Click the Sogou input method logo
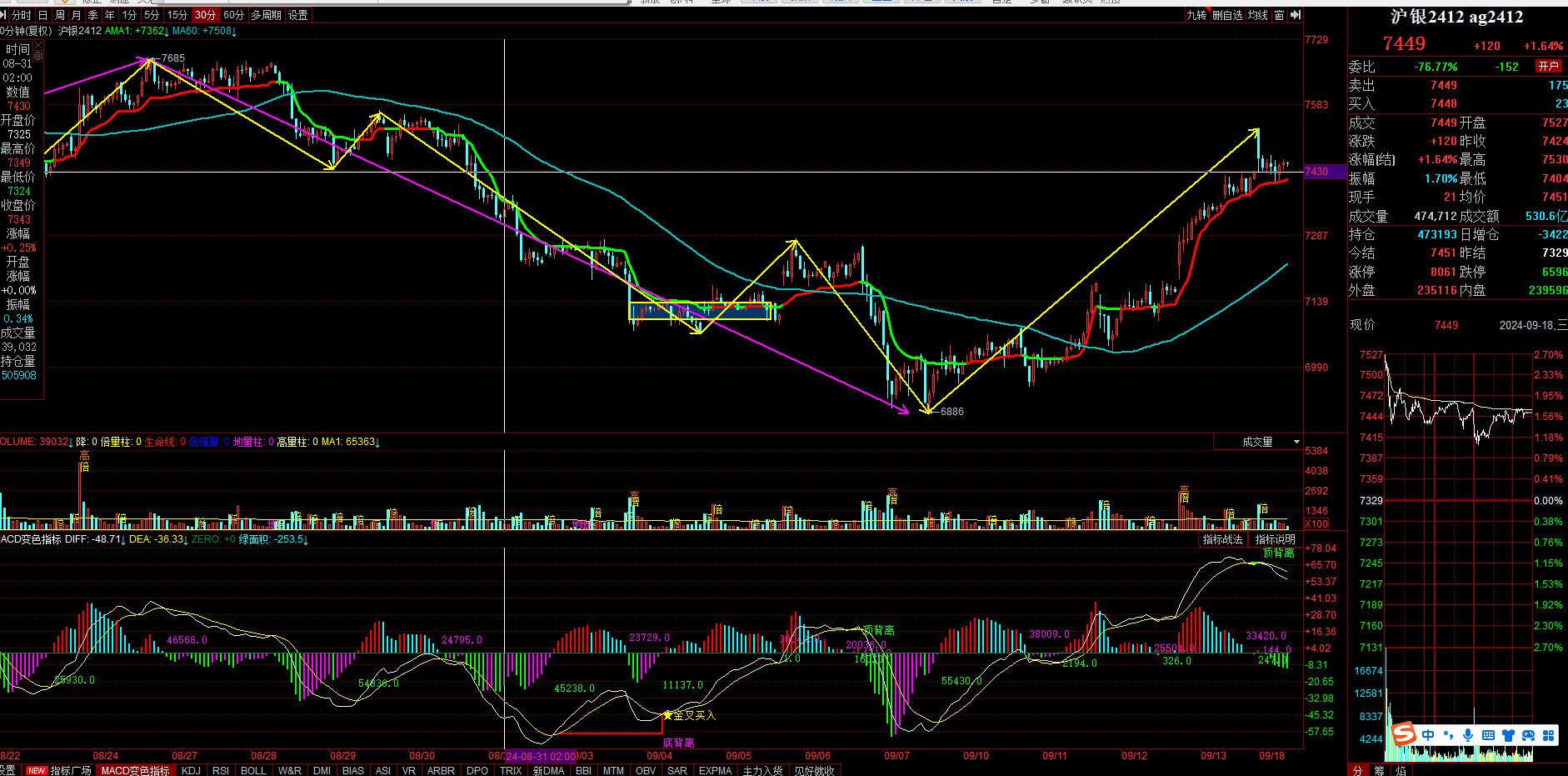 [x=1404, y=734]
